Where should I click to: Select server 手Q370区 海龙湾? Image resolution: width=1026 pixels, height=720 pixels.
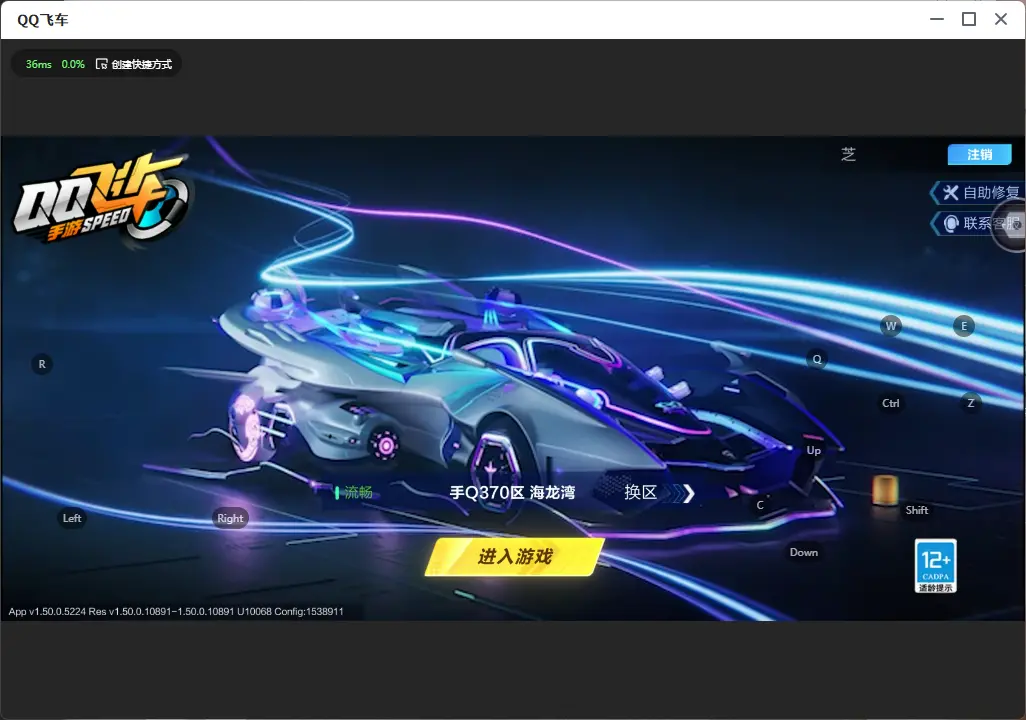pos(512,492)
